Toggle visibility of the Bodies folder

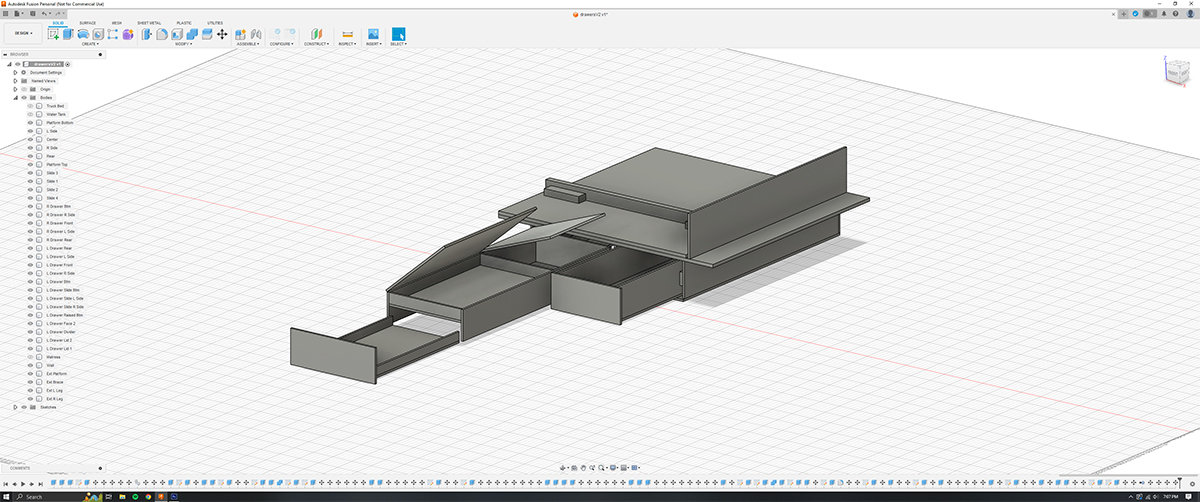click(x=23, y=98)
